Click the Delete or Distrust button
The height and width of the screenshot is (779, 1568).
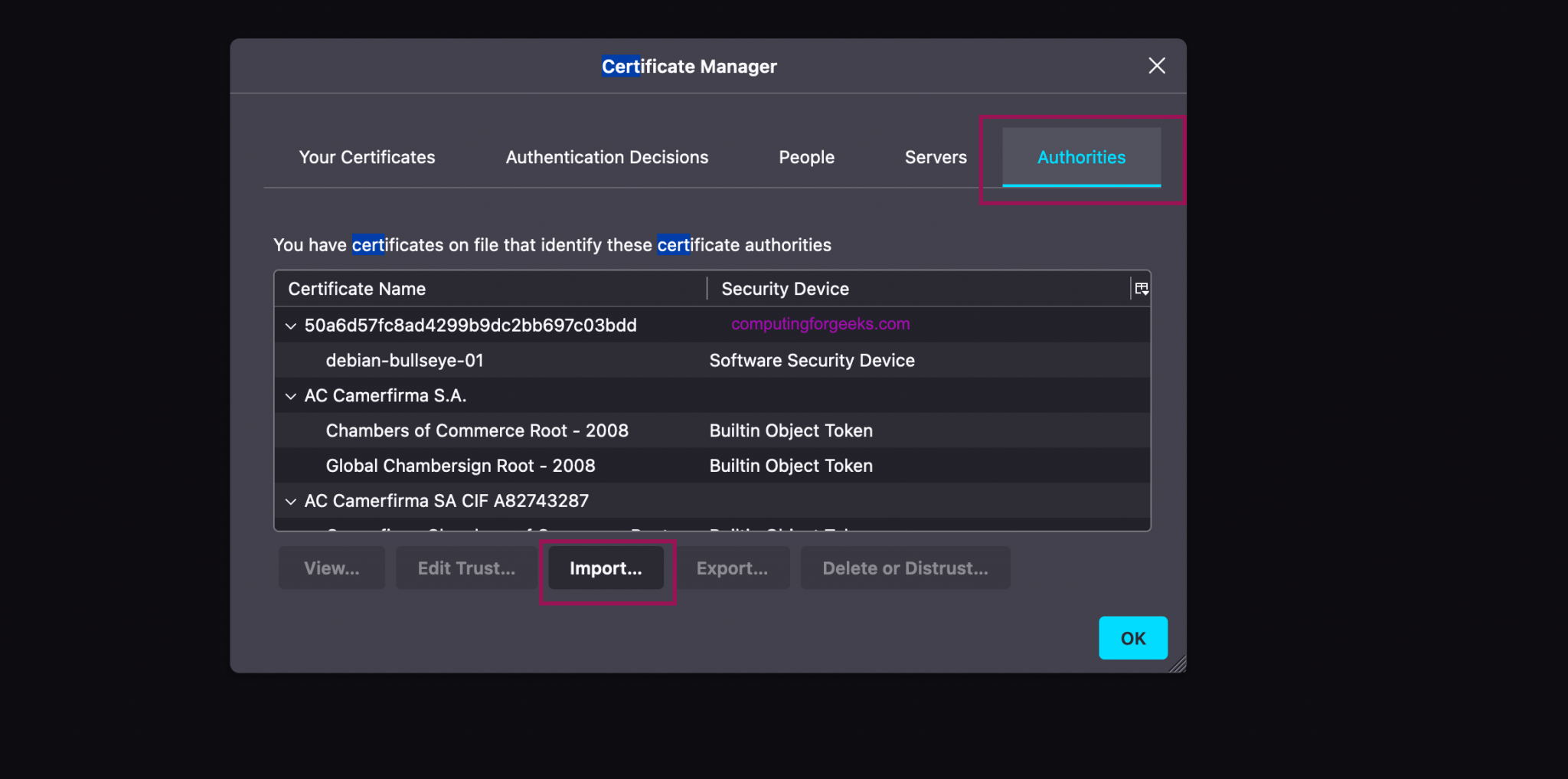coord(904,568)
